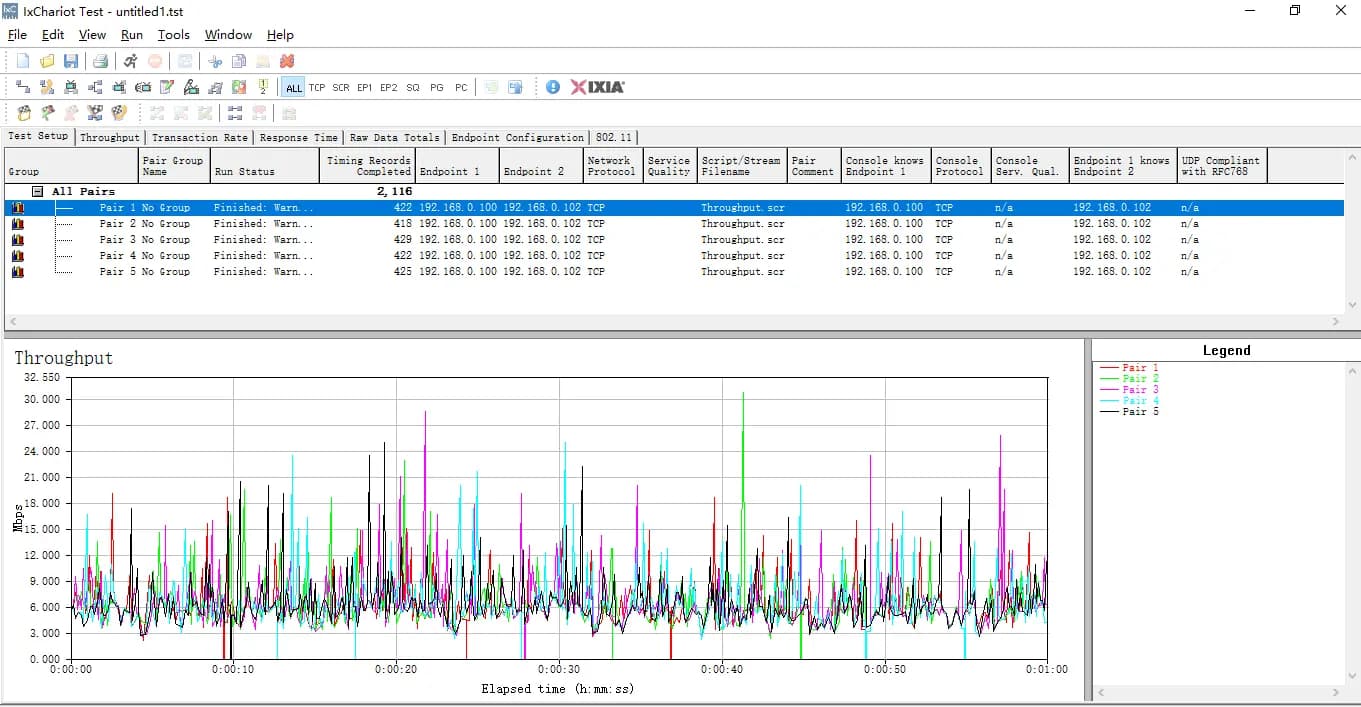Open the blue info help icon
The width and height of the screenshot is (1361, 707).
point(553,87)
